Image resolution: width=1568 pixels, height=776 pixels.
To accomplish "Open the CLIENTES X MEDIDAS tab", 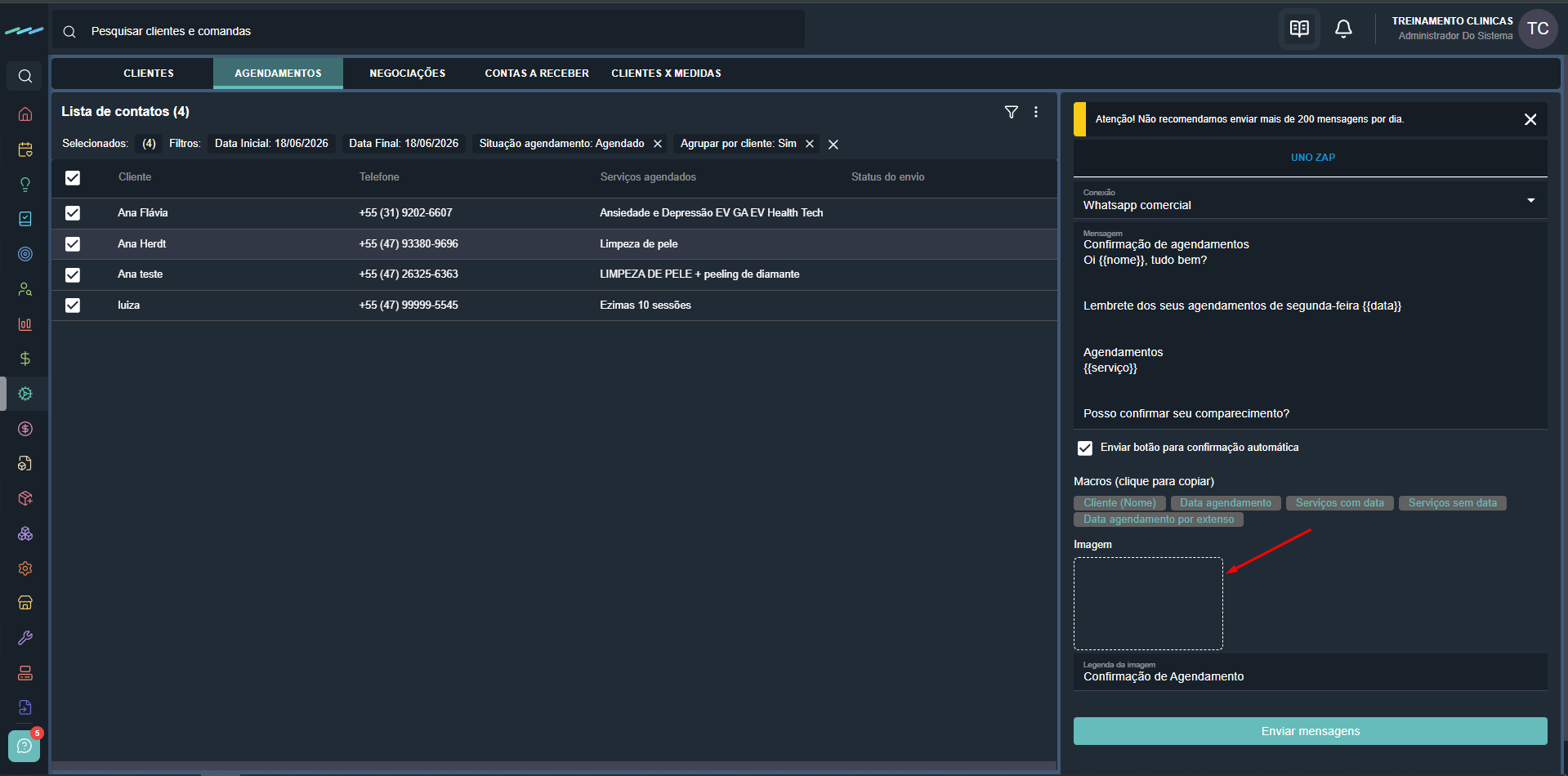I will click(x=666, y=74).
